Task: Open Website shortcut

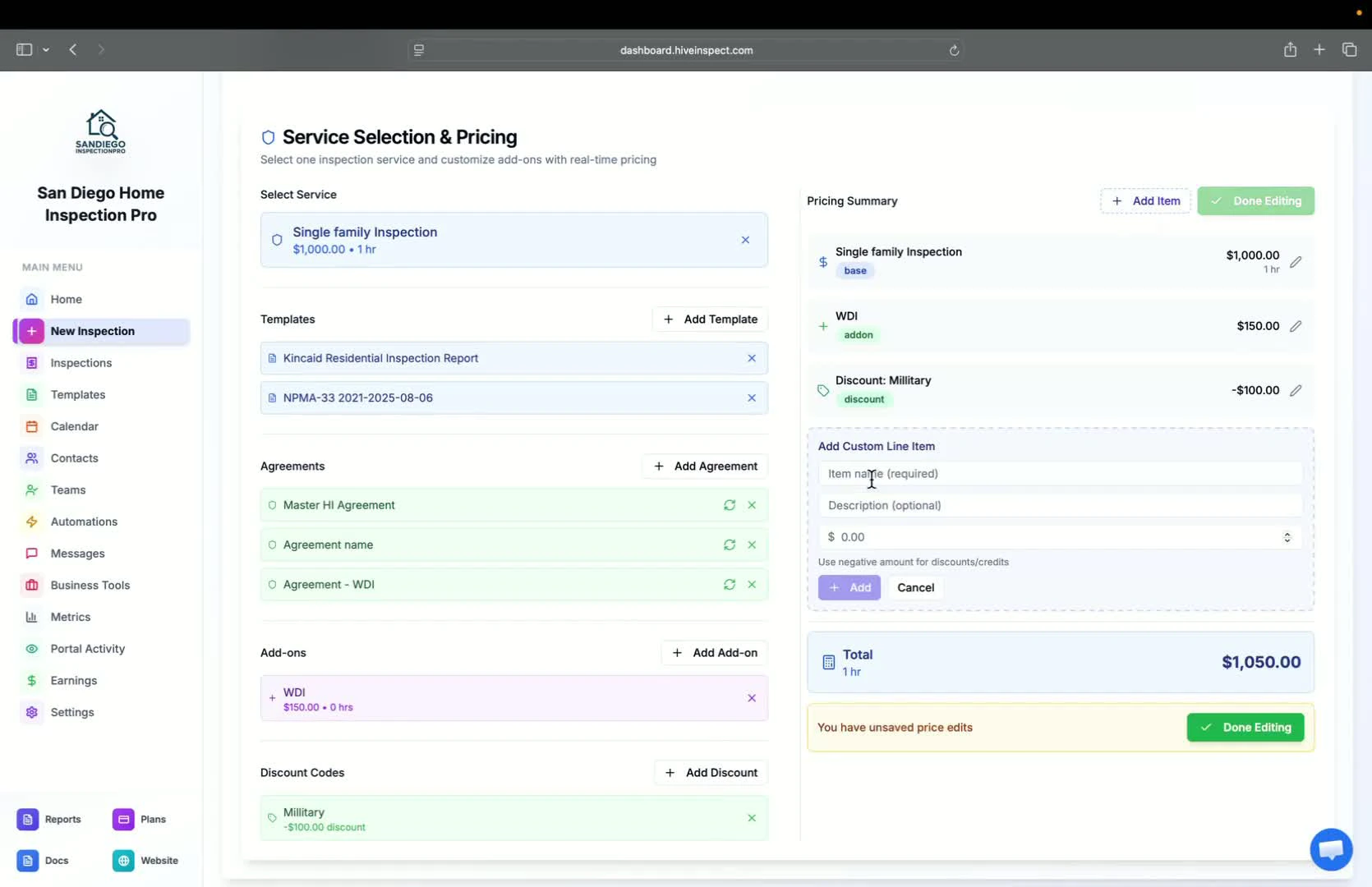Action: click(146, 861)
